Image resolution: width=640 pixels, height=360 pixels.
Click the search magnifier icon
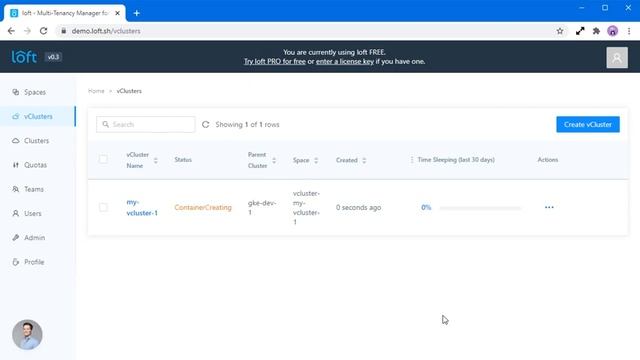[106, 124]
